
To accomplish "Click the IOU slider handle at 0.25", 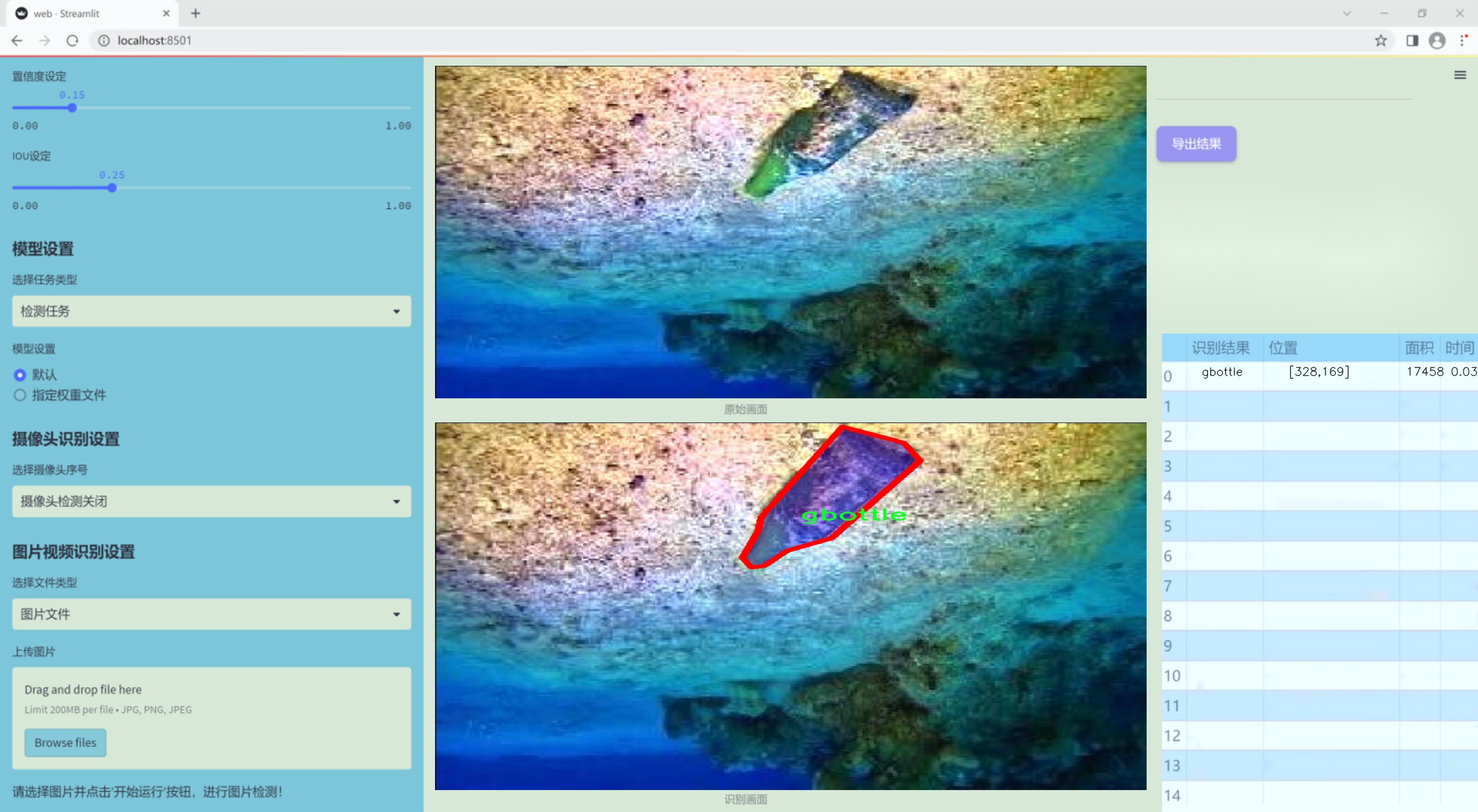I will point(112,188).
